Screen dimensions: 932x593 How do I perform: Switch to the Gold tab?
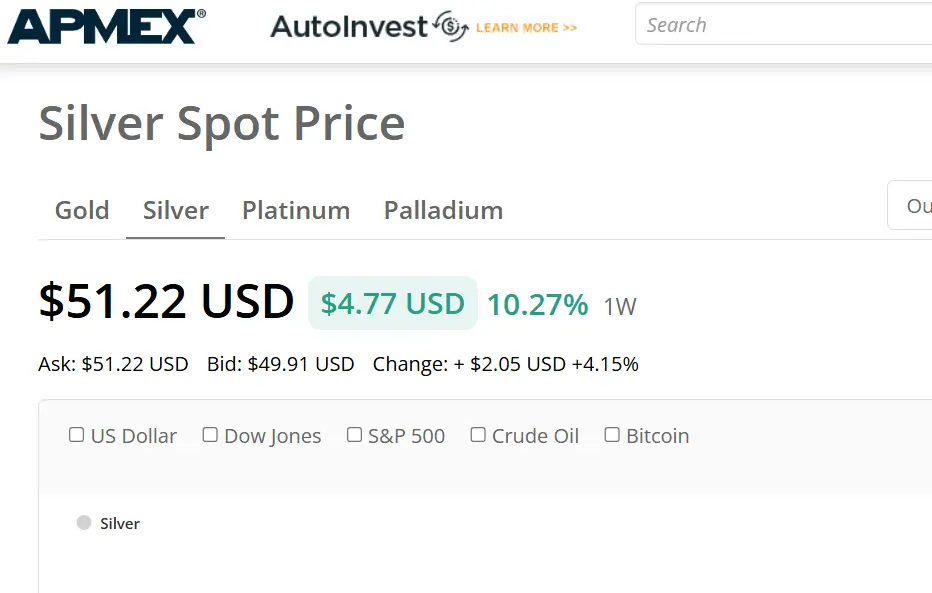pos(82,210)
